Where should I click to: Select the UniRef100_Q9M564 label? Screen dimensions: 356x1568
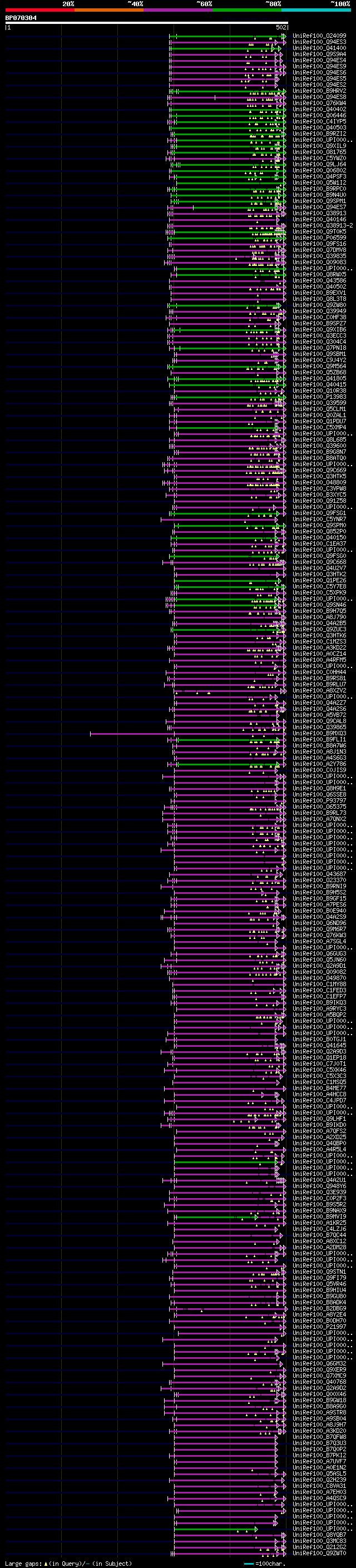click(319, 367)
